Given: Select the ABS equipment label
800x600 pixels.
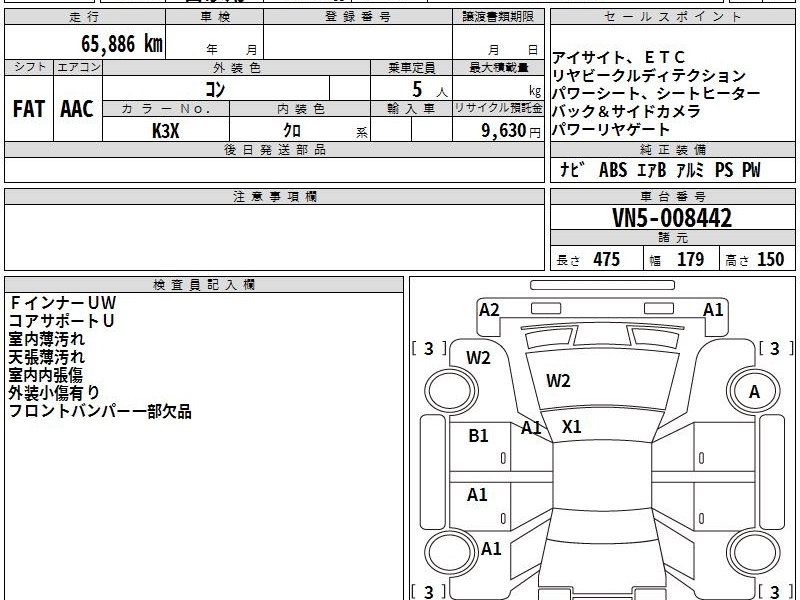Looking at the screenshot, I should coord(613,169).
